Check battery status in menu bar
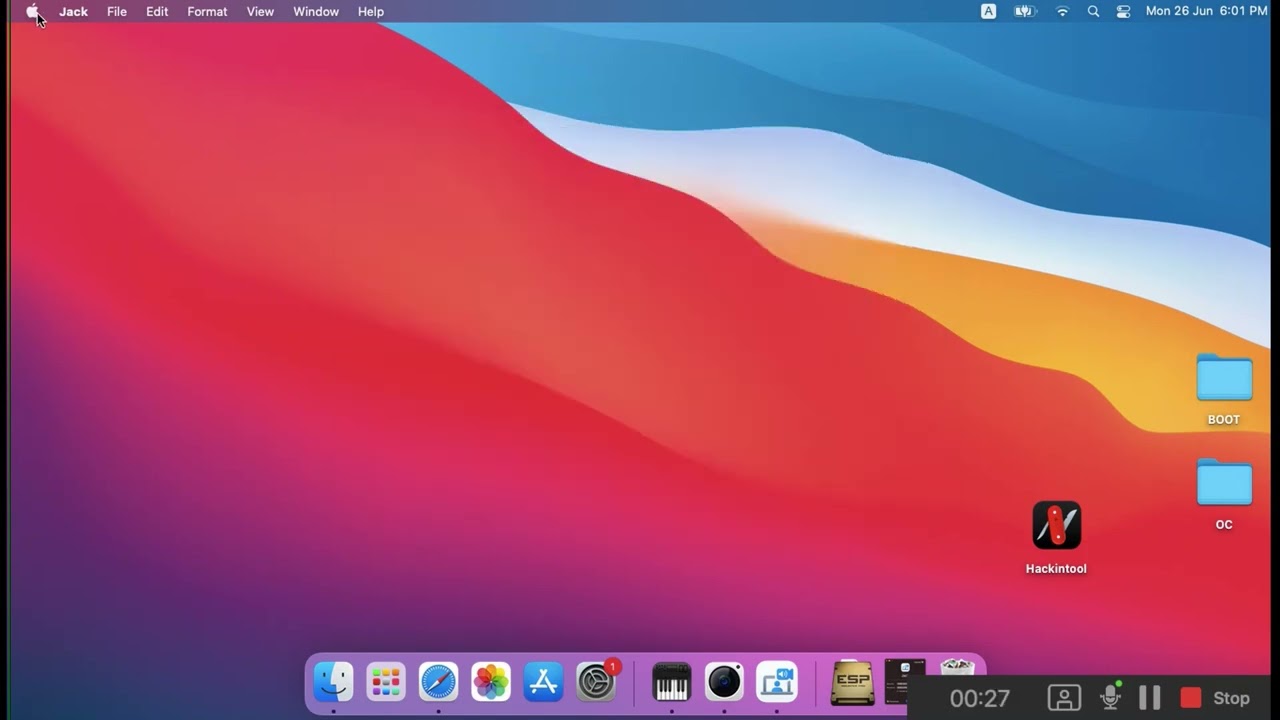 point(1025,11)
